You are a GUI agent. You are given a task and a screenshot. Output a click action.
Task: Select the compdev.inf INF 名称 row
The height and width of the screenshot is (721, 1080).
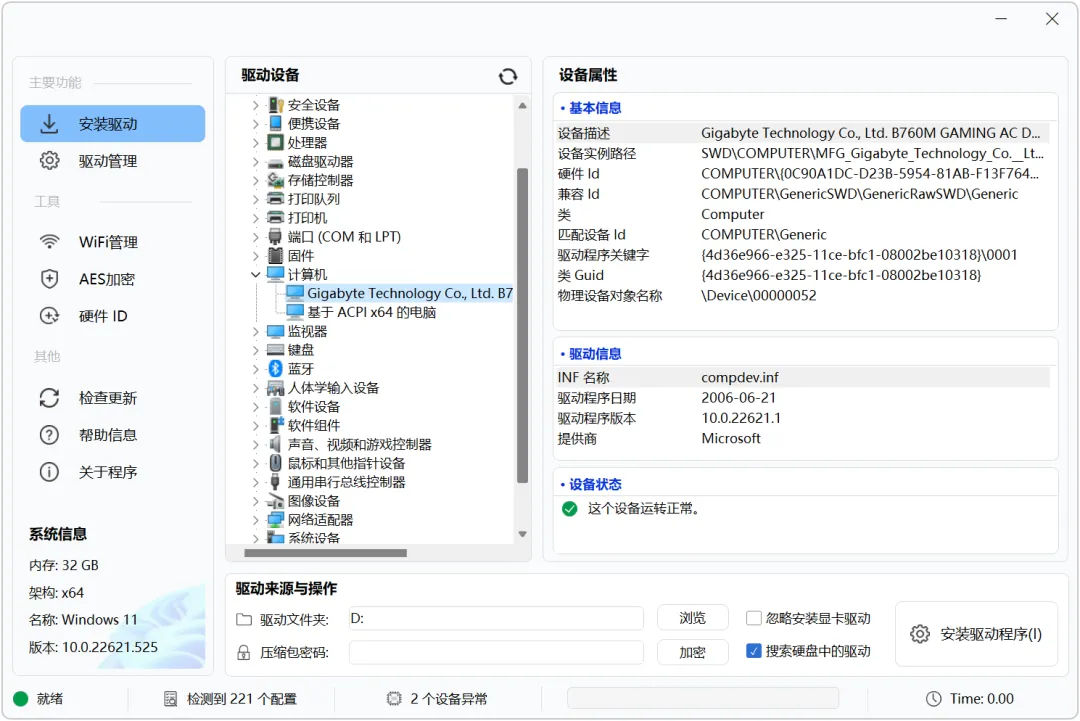[x=803, y=377]
